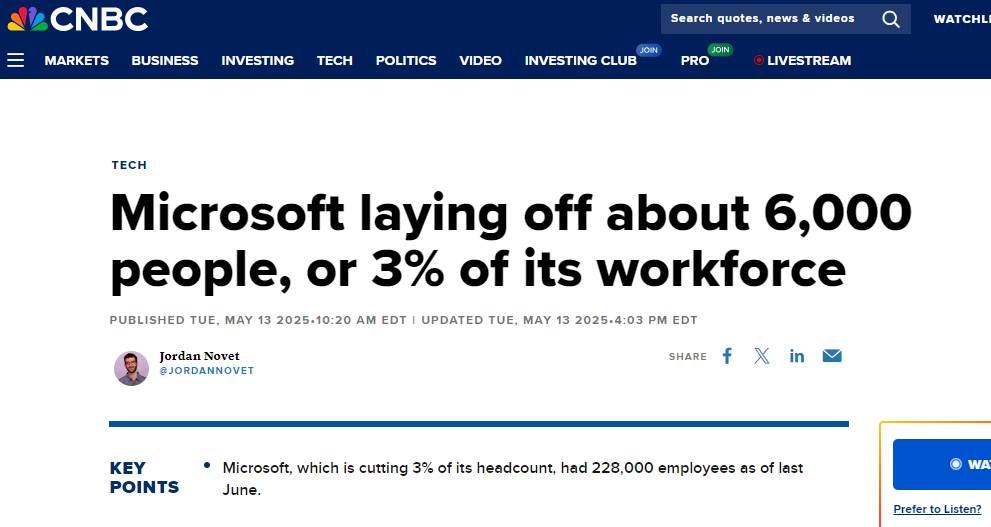This screenshot has width=991, height=527.
Task: Open Jordan Novet's author page
Action: click(199, 356)
